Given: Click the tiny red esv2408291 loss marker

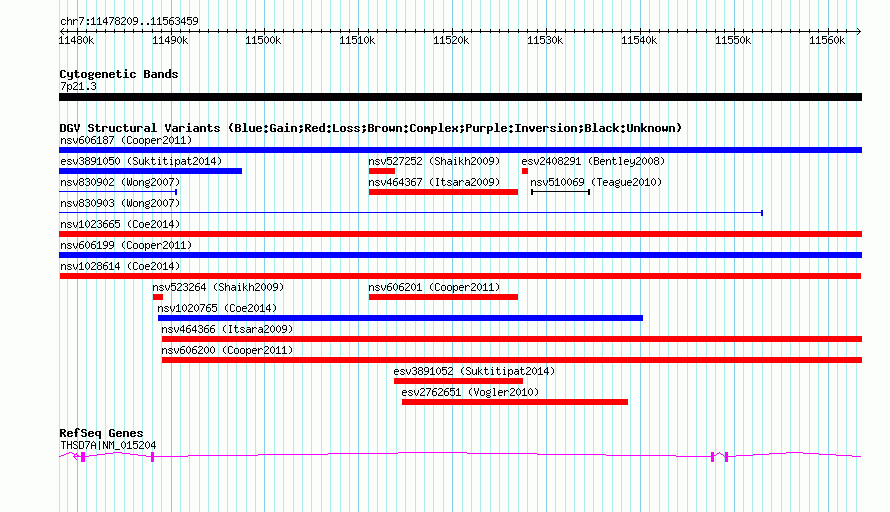Looking at the screenshot, I should pyautogui.click(x=525, y=171).
